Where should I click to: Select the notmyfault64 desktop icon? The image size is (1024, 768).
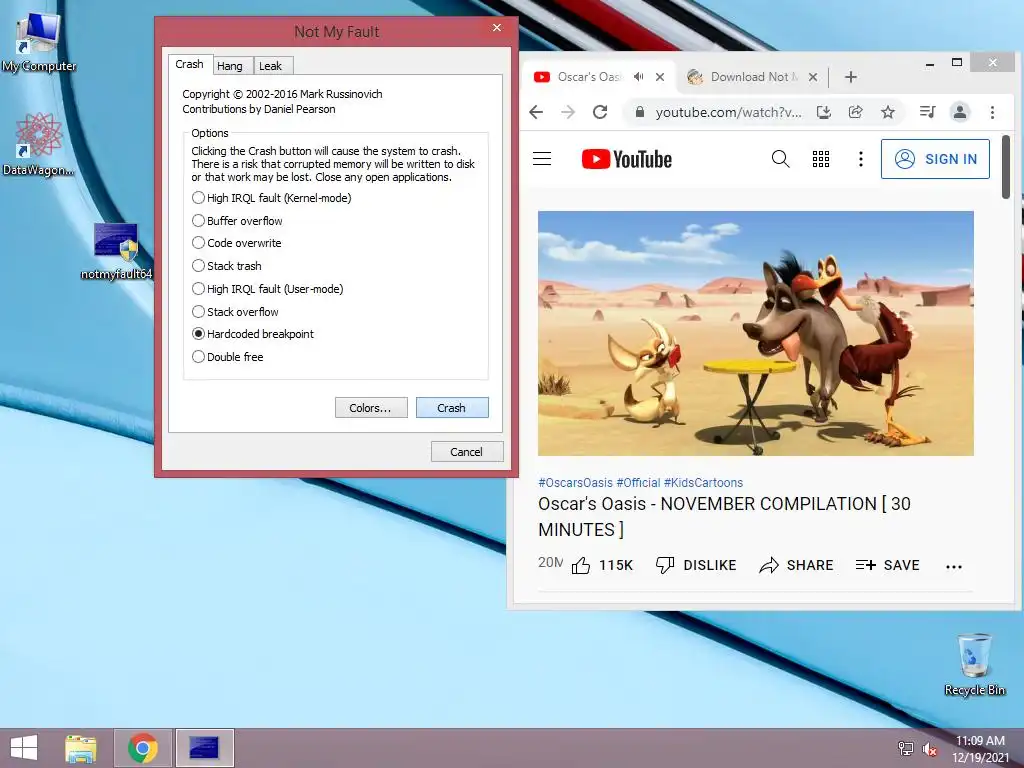tap(116, 251)
